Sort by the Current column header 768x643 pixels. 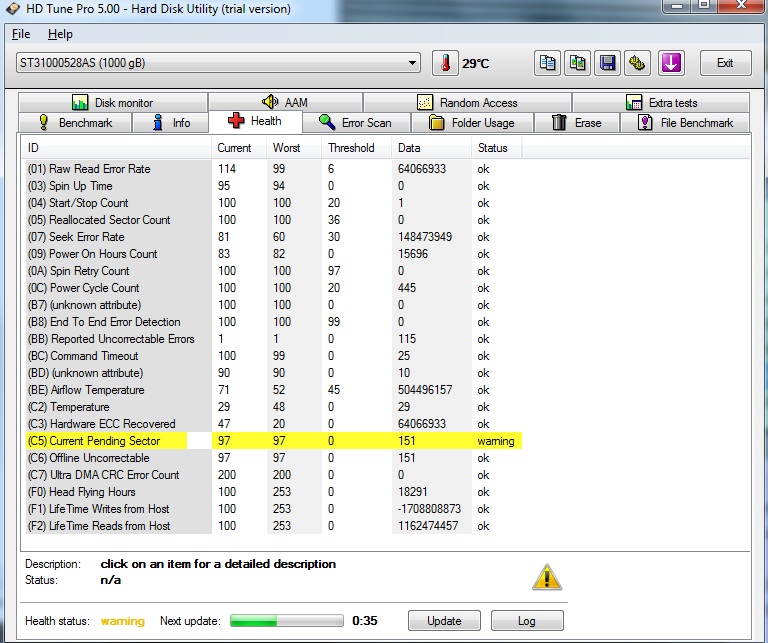(239, 148)
